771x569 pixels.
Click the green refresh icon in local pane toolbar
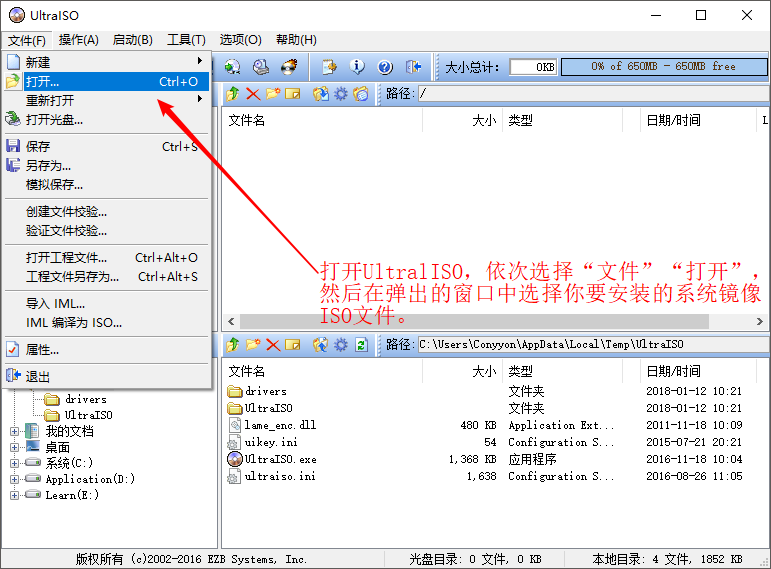click(361, 345)
